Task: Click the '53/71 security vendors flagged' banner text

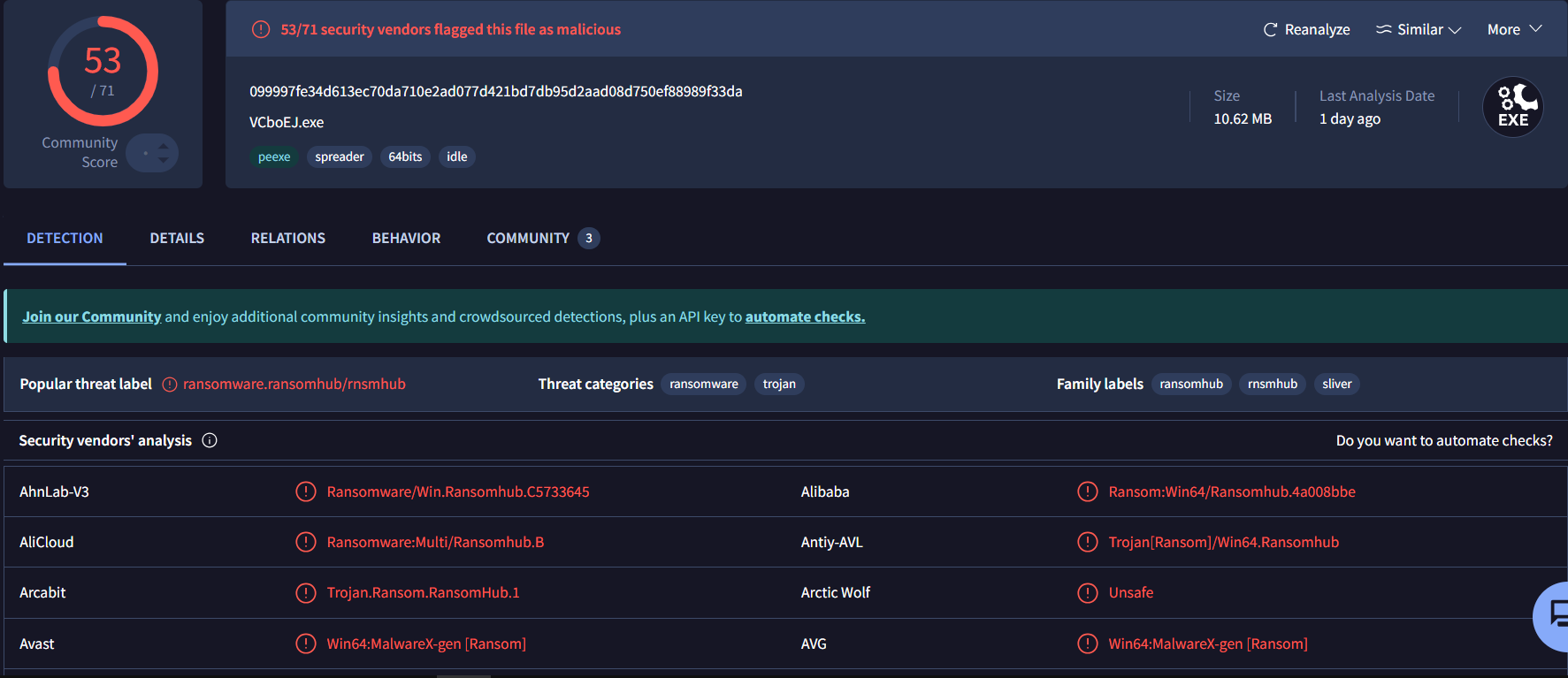Action: pos(451,30)
